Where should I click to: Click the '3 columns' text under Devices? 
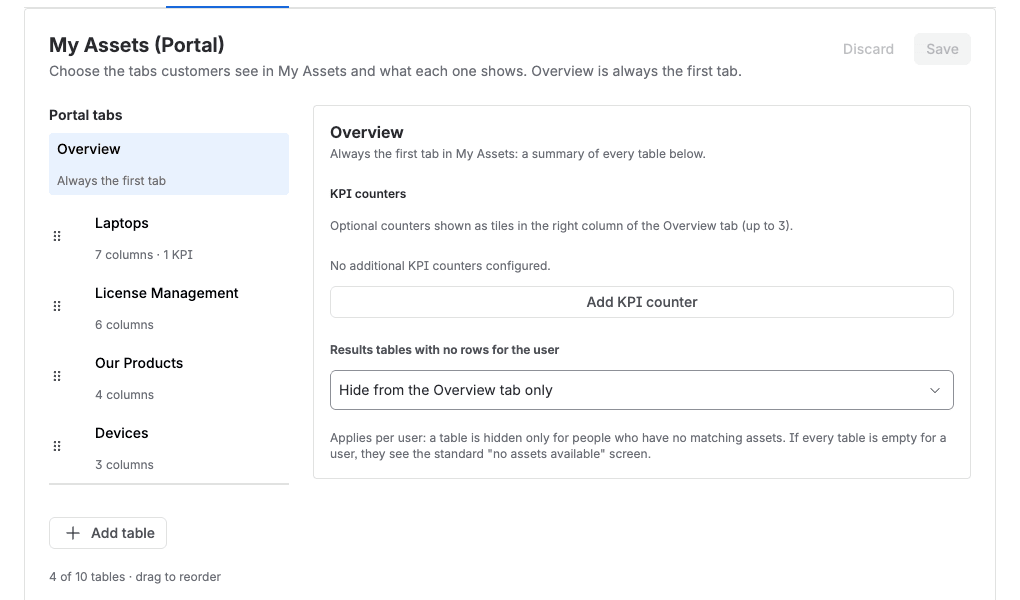pos(124,465)
